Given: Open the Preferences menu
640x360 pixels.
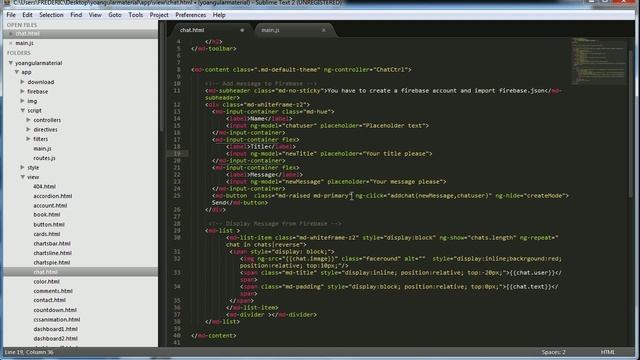Looking at the screenshot, I should point(191,15).
